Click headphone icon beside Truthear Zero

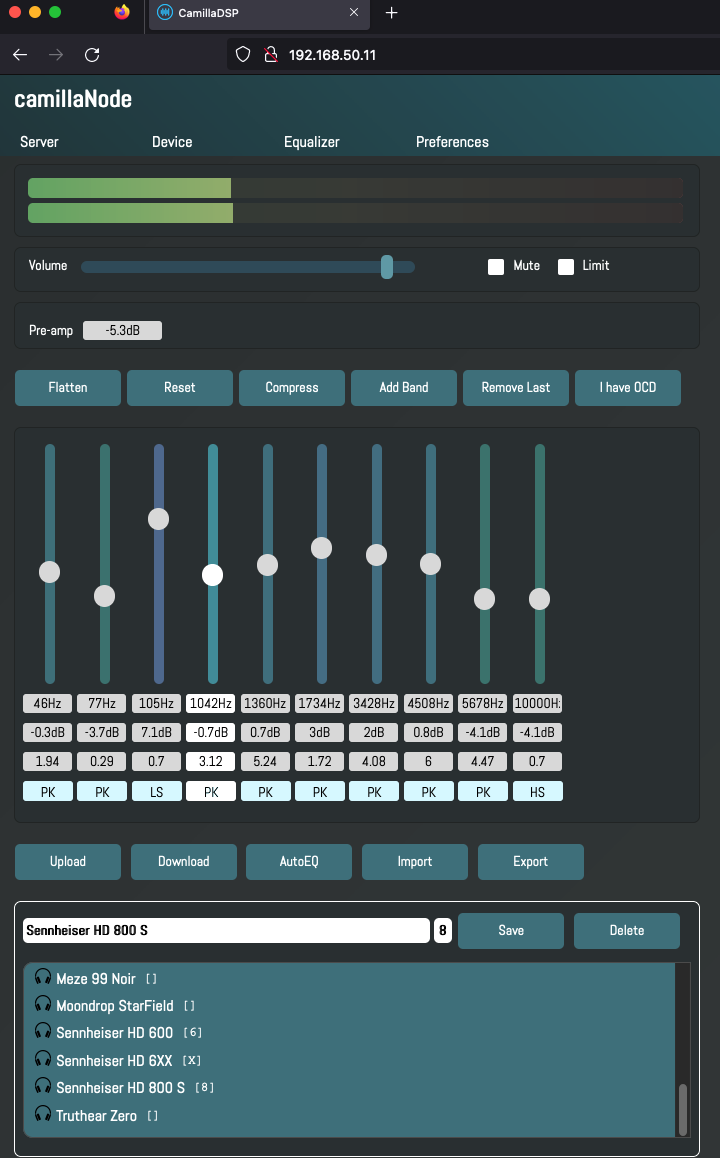[43, 1114]
